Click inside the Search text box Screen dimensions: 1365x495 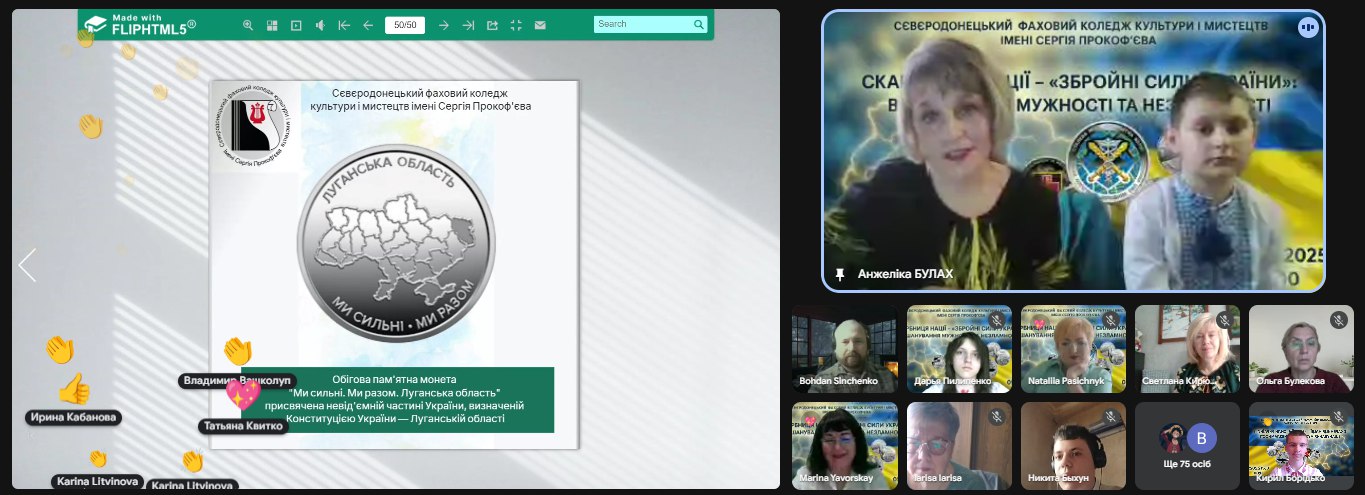pos(640,24)
